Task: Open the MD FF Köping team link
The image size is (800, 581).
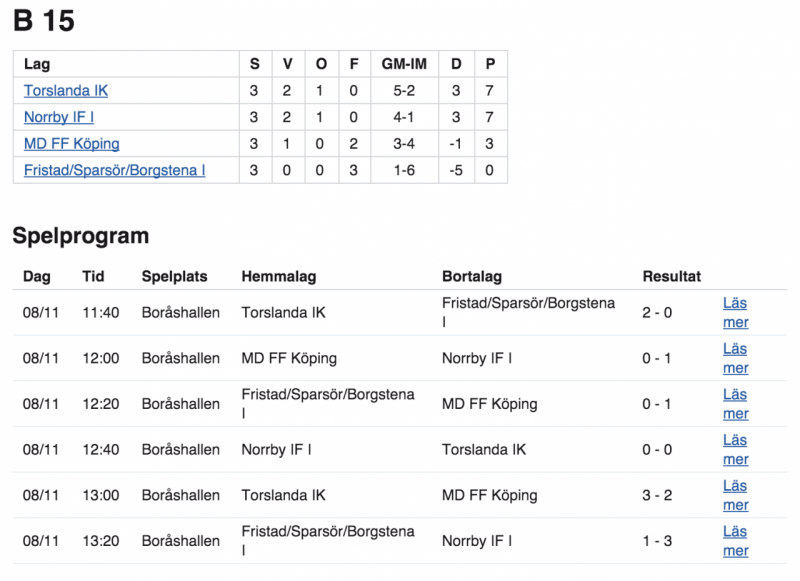Action: pos(71,144)
